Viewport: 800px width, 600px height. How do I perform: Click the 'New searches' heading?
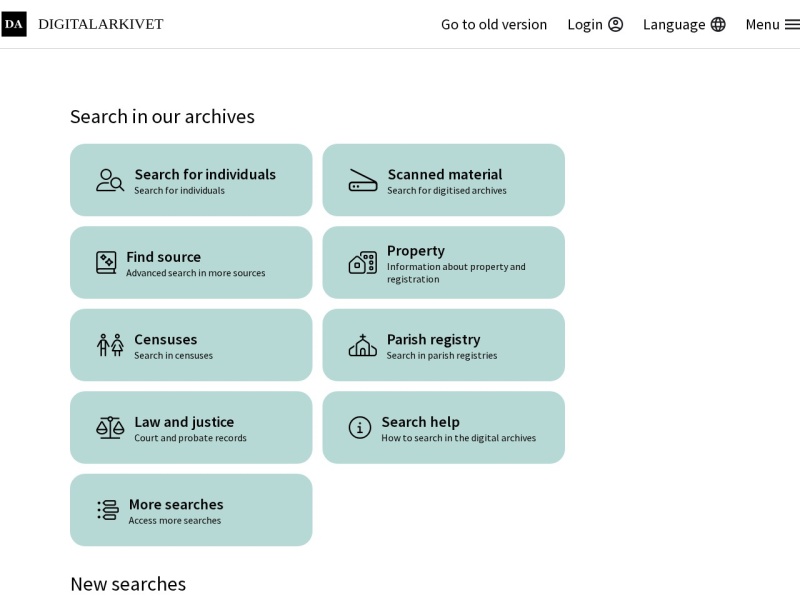tap(128, 584)
